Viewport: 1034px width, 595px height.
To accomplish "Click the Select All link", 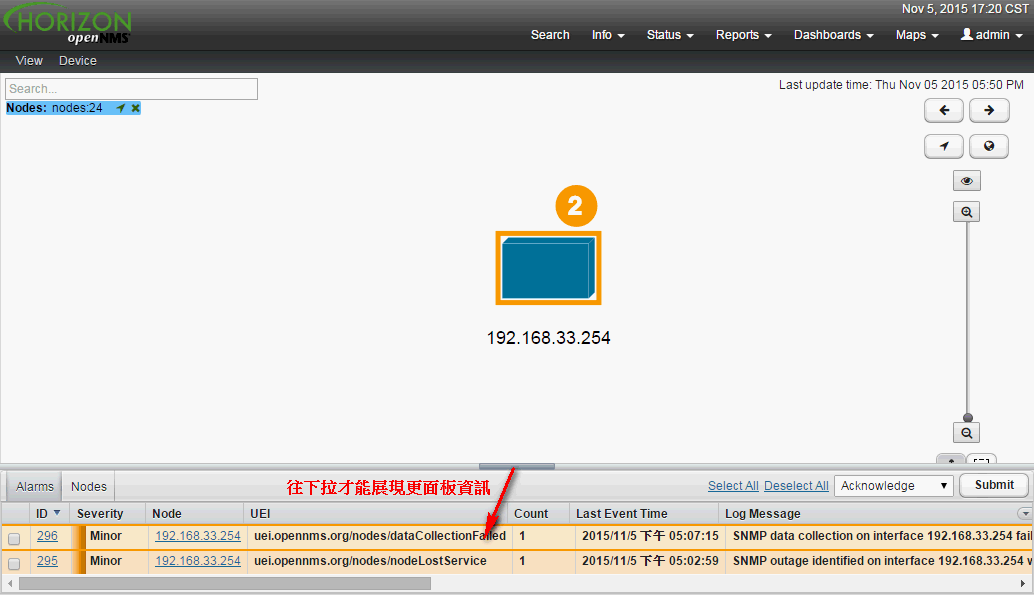I will point(733,485).
